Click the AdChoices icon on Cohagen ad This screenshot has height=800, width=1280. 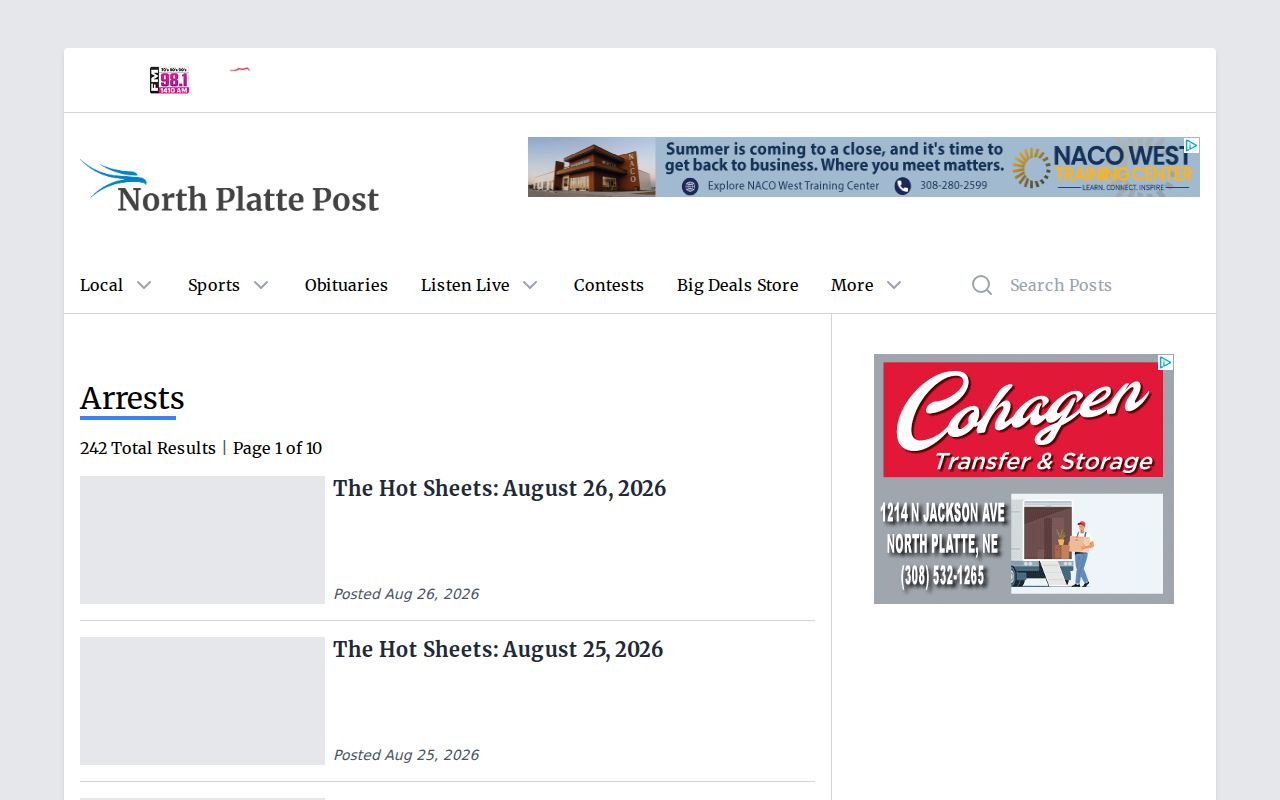click(1165, 362)
